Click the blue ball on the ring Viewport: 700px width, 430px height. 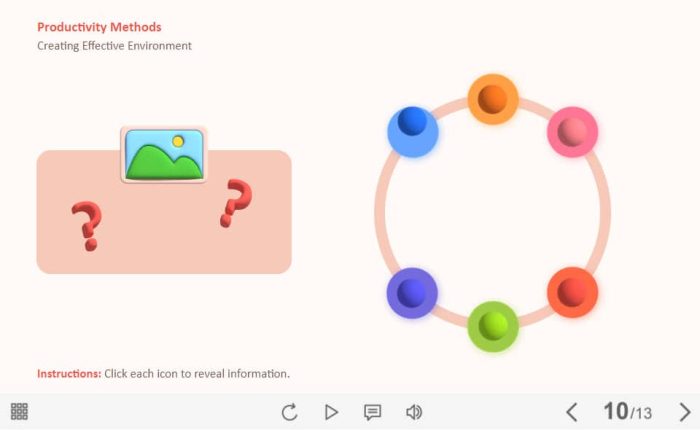413,131
